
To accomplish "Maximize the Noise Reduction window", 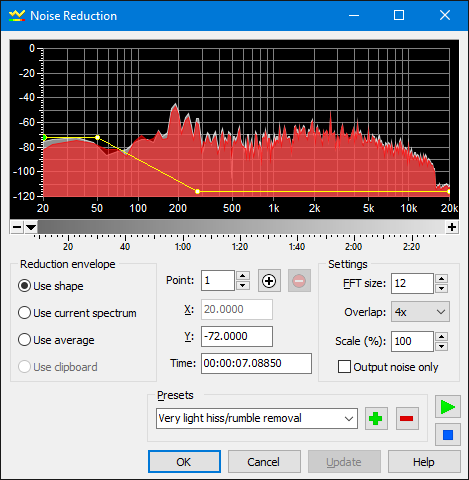I will click(x=399, y=15).
